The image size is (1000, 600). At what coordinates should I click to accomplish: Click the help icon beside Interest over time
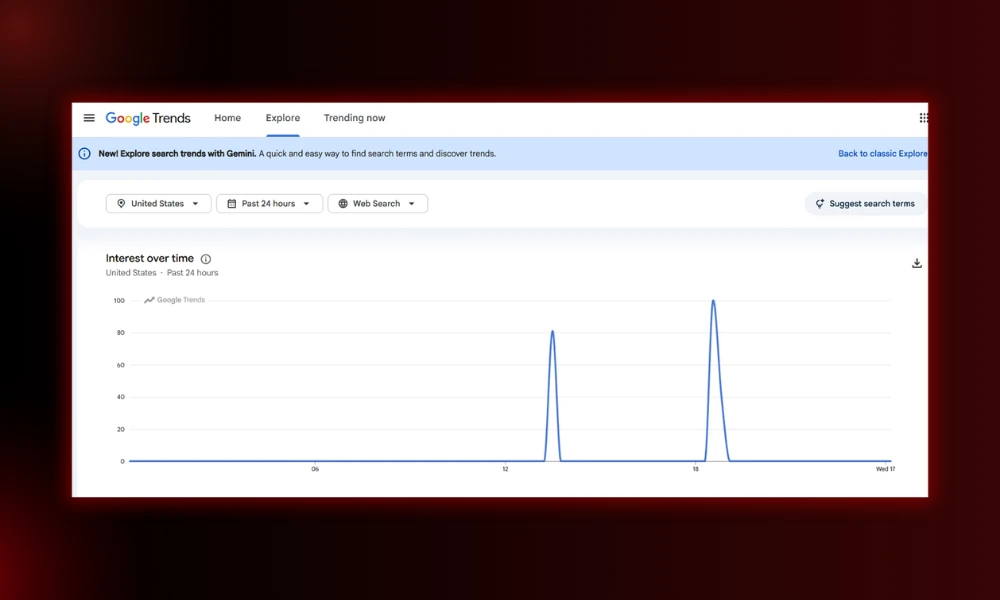pyautogui.click(x=206, y=259)
